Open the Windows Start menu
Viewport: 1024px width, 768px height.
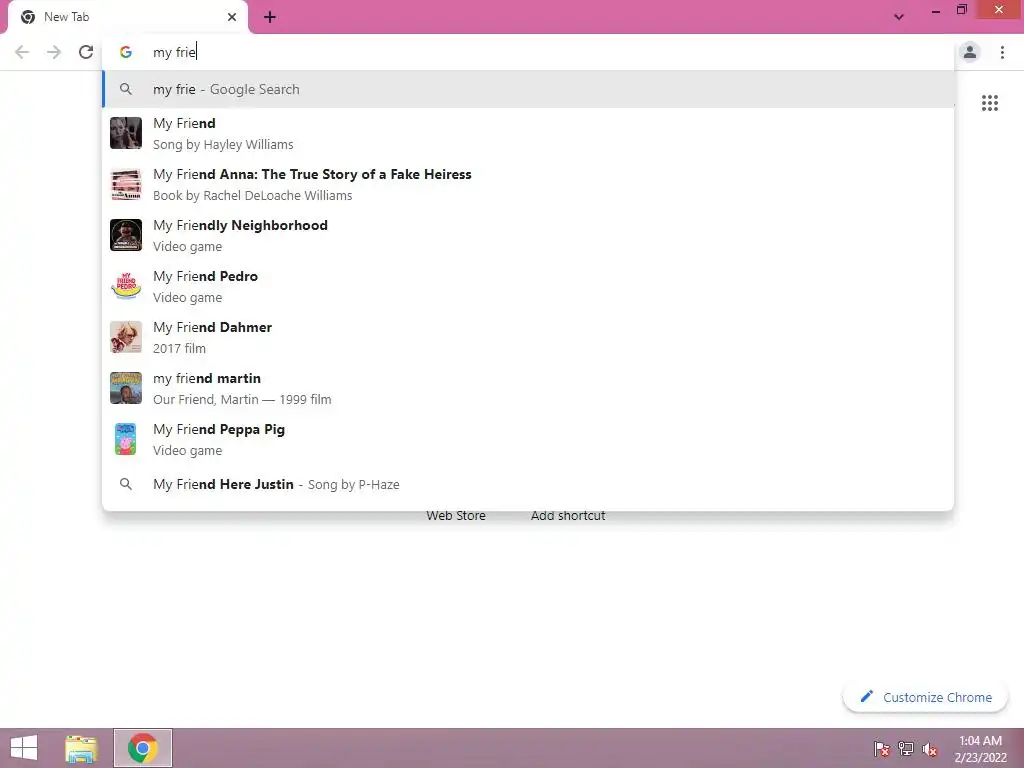(x=24, y=748)
